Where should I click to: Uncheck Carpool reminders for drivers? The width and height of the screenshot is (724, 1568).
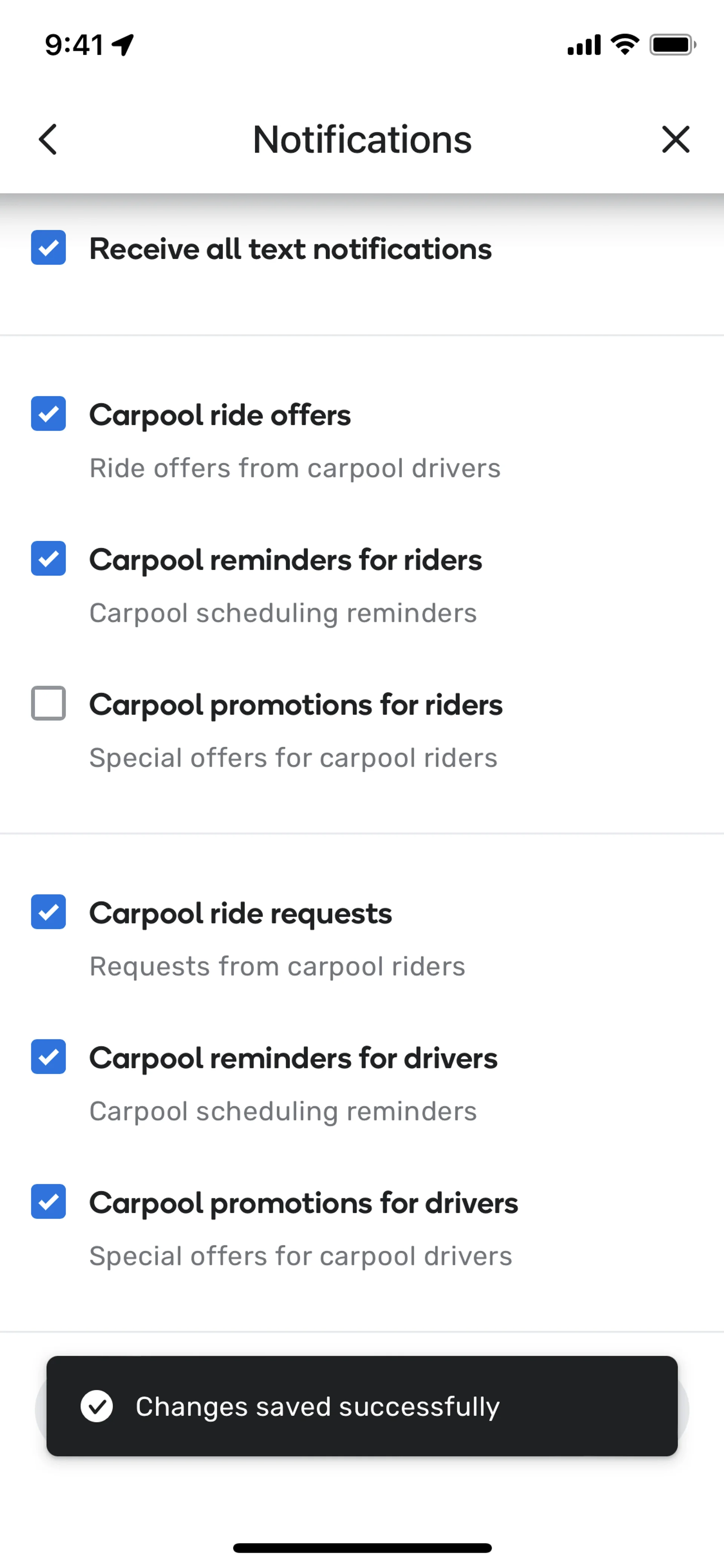[49, 1057]
